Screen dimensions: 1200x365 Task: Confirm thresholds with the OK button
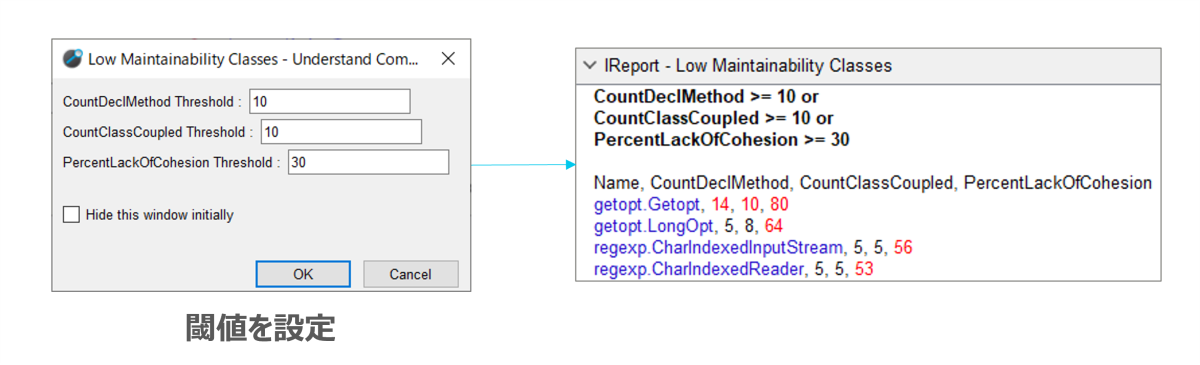click(x=303, y=274)
